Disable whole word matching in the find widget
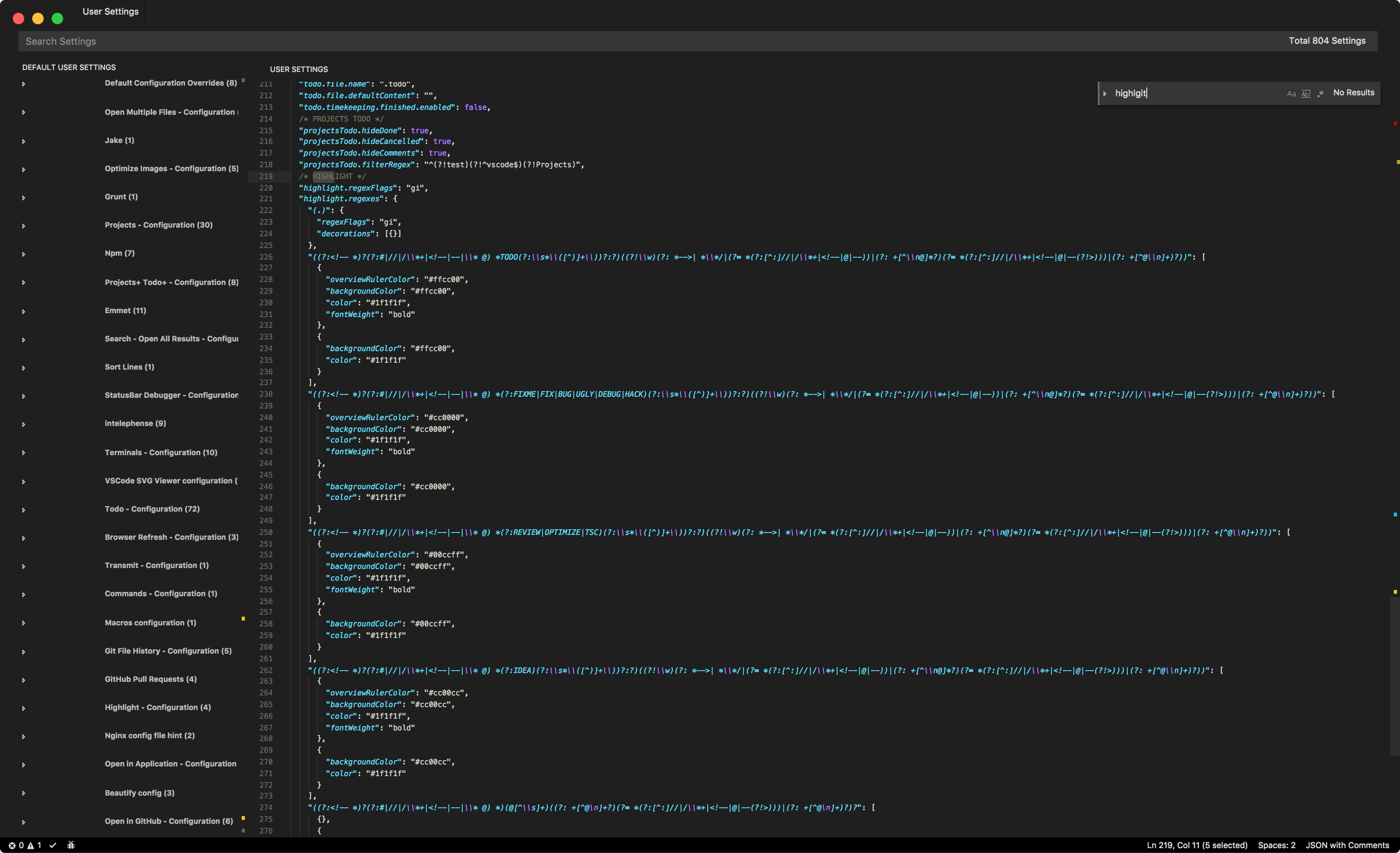Viewport: 1400px width, 853px height. 1306,94
